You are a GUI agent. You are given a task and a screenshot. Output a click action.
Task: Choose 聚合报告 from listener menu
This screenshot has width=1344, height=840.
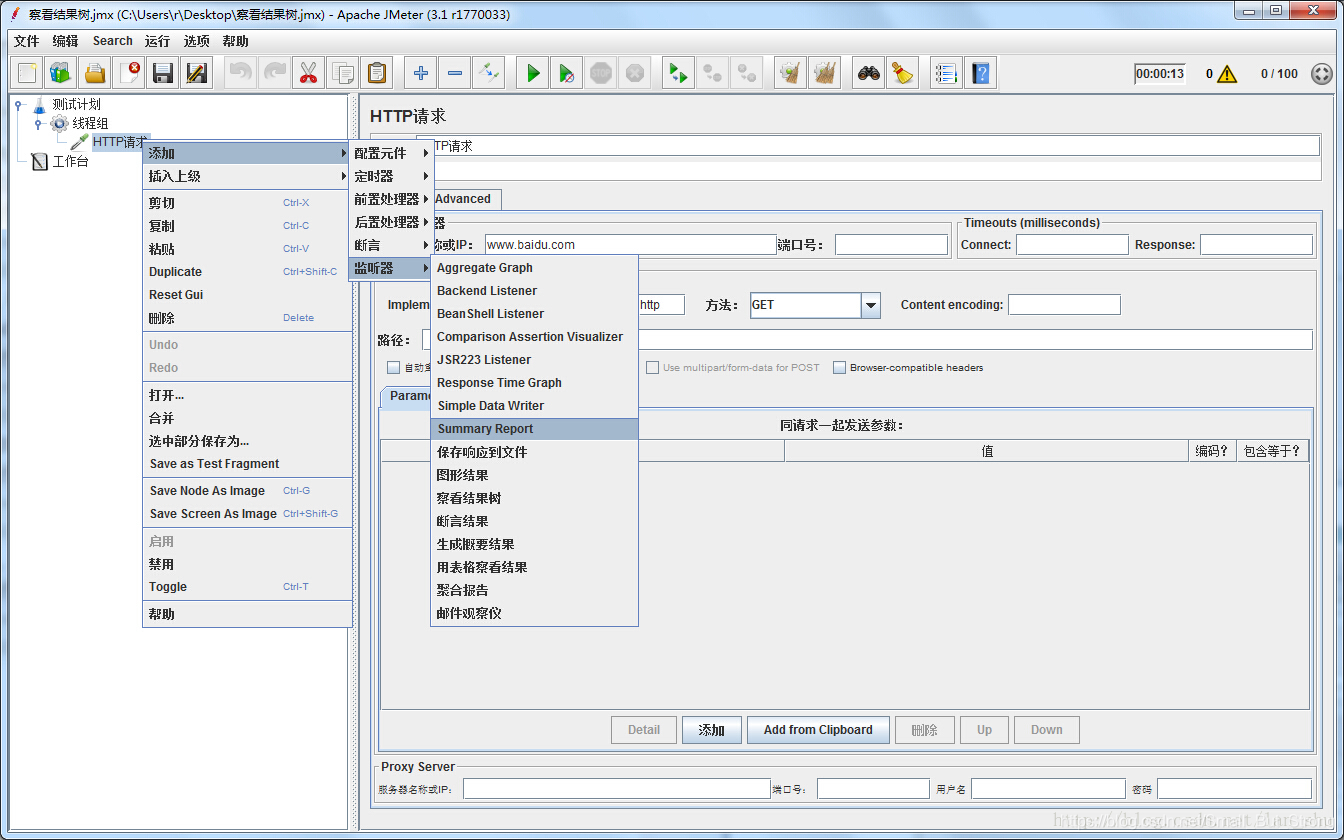pos(534,590)
